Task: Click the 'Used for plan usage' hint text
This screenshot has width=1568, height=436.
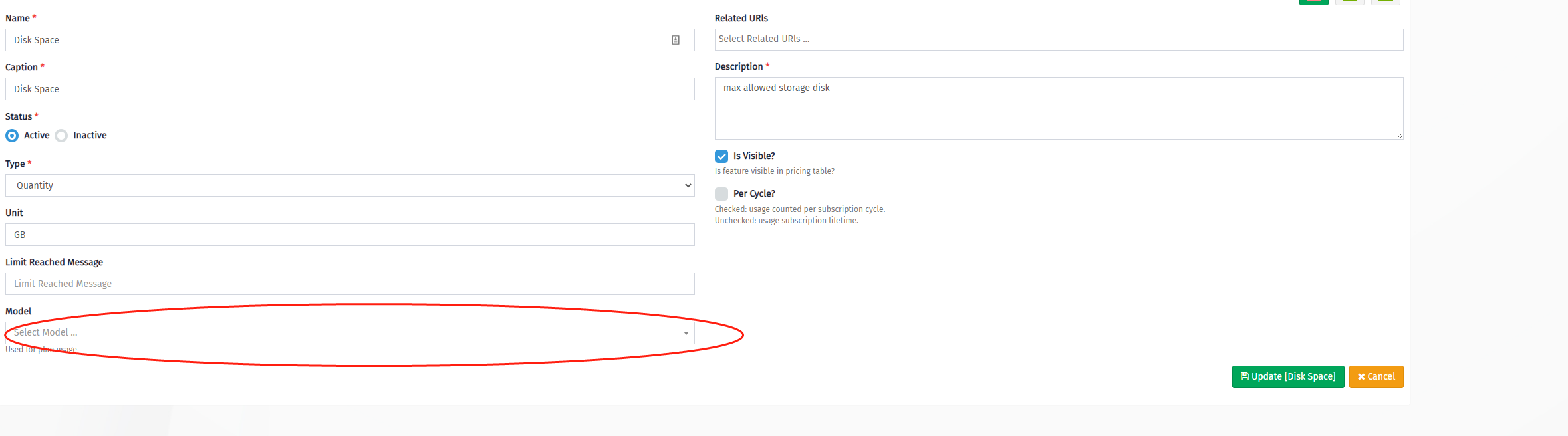Action: 41,350
